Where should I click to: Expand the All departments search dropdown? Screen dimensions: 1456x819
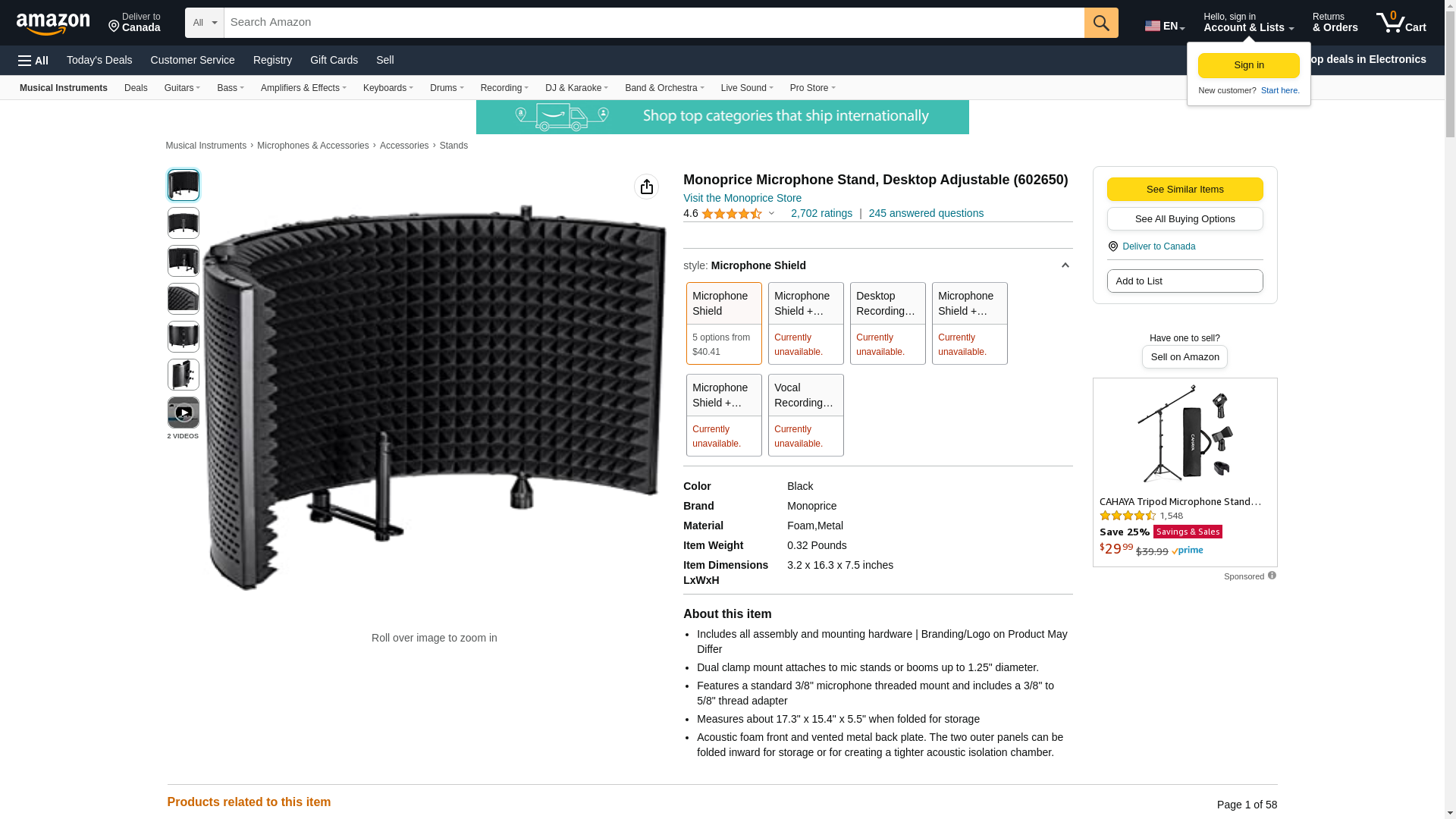(x=205, y=23)
